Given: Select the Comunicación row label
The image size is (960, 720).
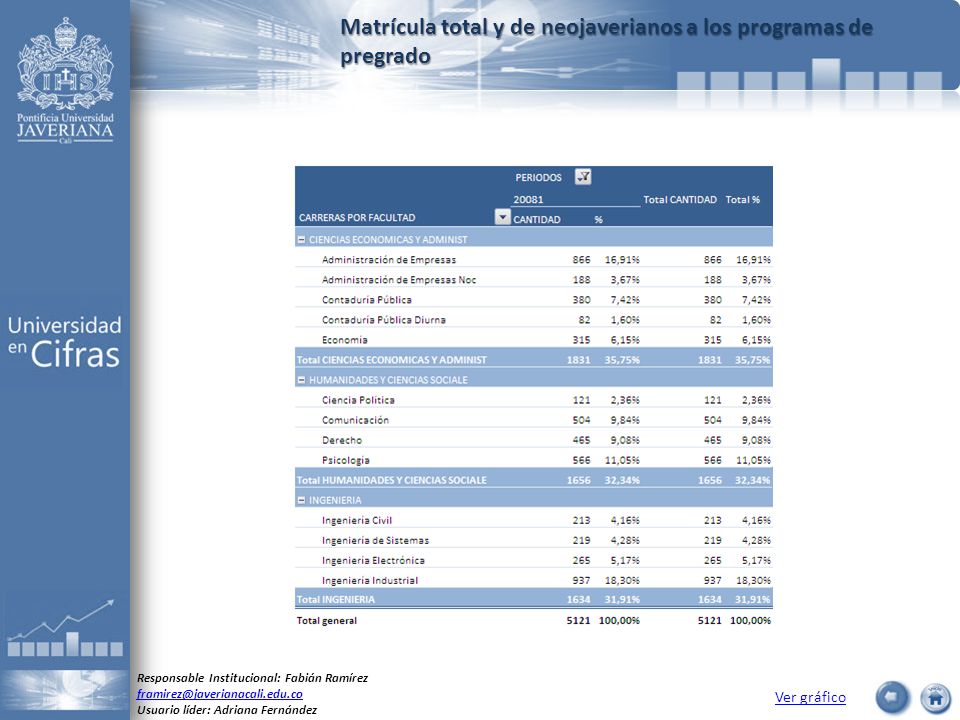Looking at the screenshot, I should click(355, 420).
